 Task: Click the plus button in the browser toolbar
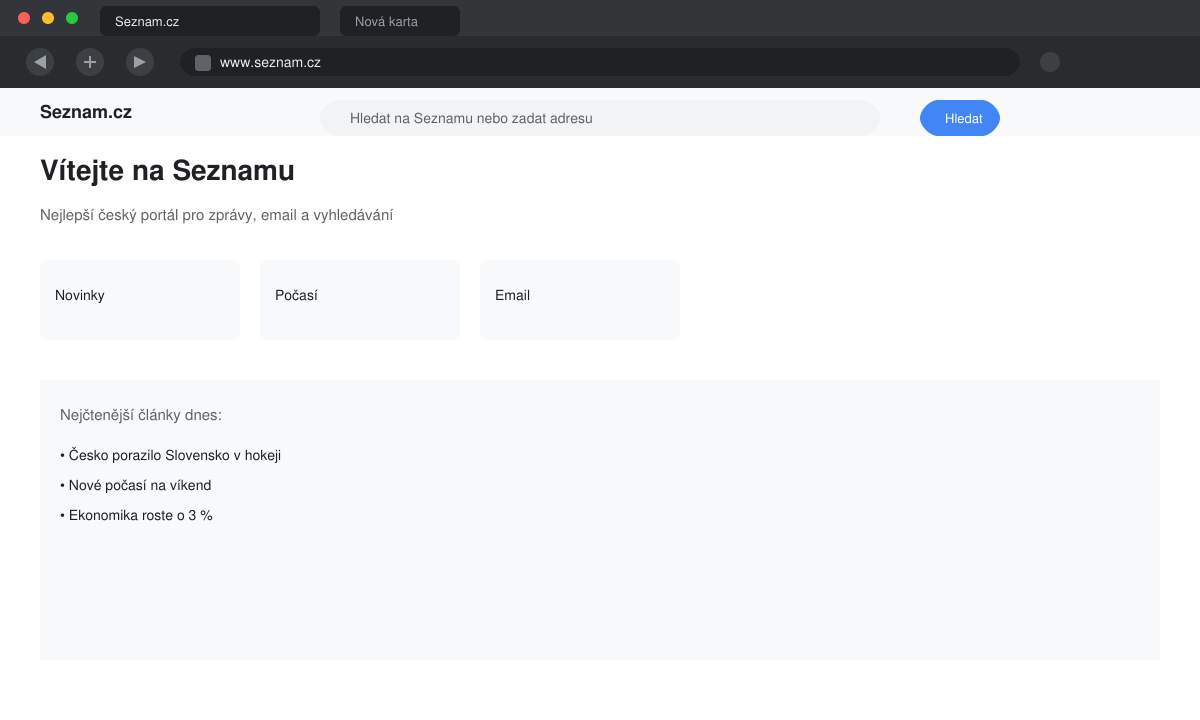coord(90,62)
